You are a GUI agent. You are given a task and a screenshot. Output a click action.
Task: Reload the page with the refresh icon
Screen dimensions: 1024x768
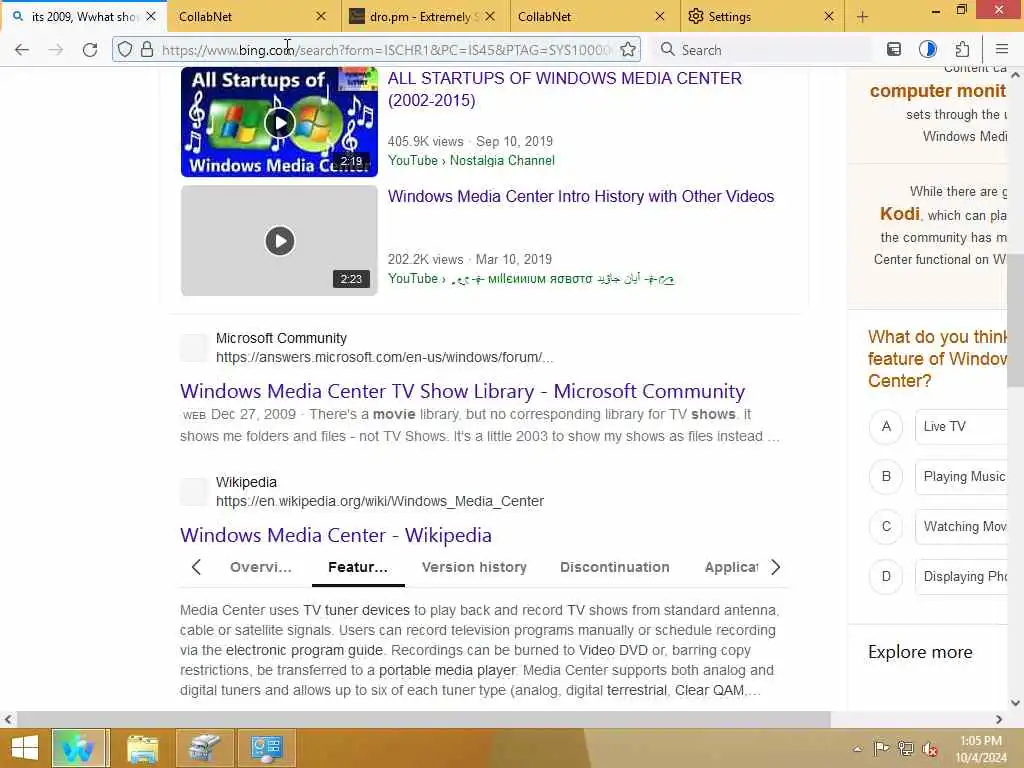[x=90, y=50]
